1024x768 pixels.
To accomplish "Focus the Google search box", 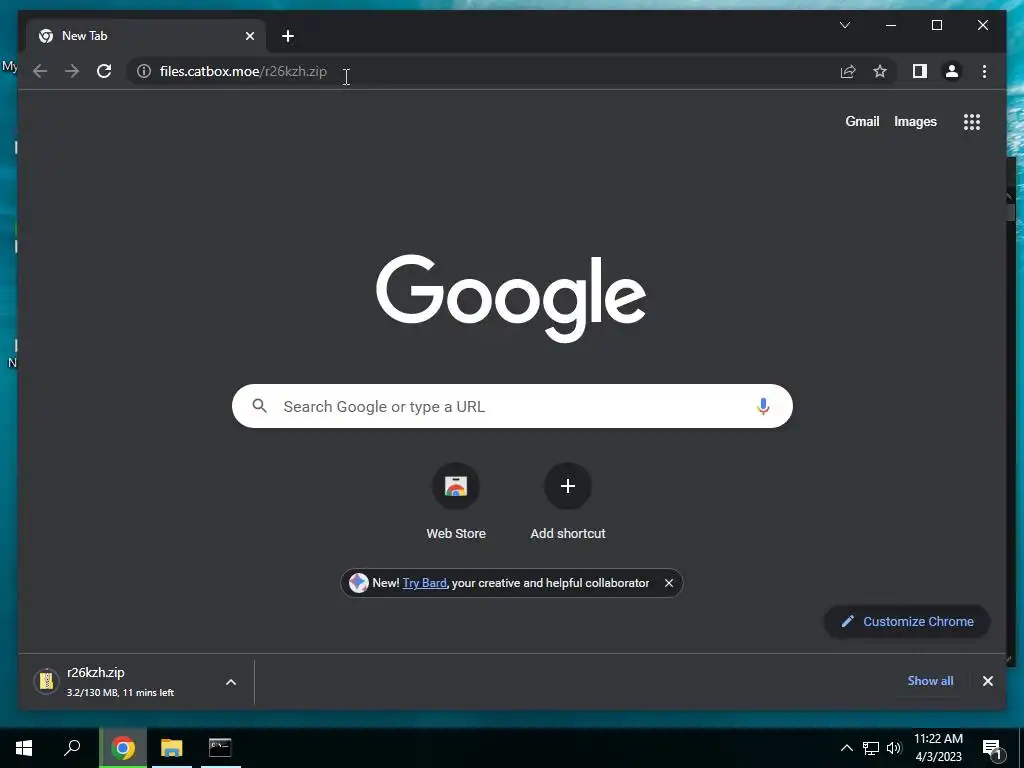I will tap(512, 406).
